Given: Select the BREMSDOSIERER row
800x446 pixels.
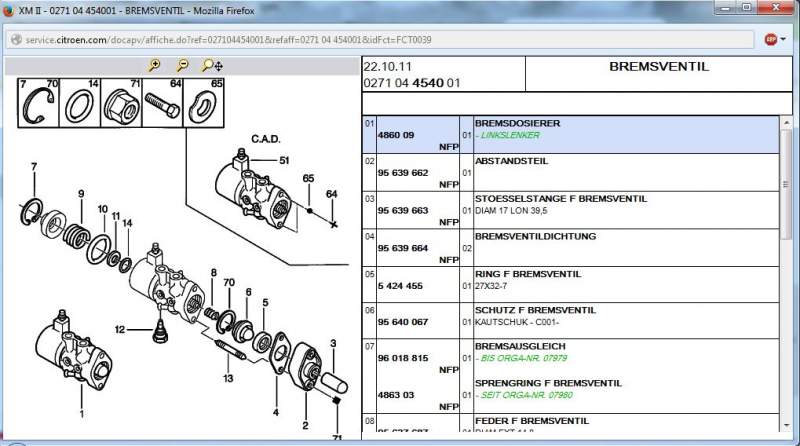Looking at the screenshot, I should (571, 135).
